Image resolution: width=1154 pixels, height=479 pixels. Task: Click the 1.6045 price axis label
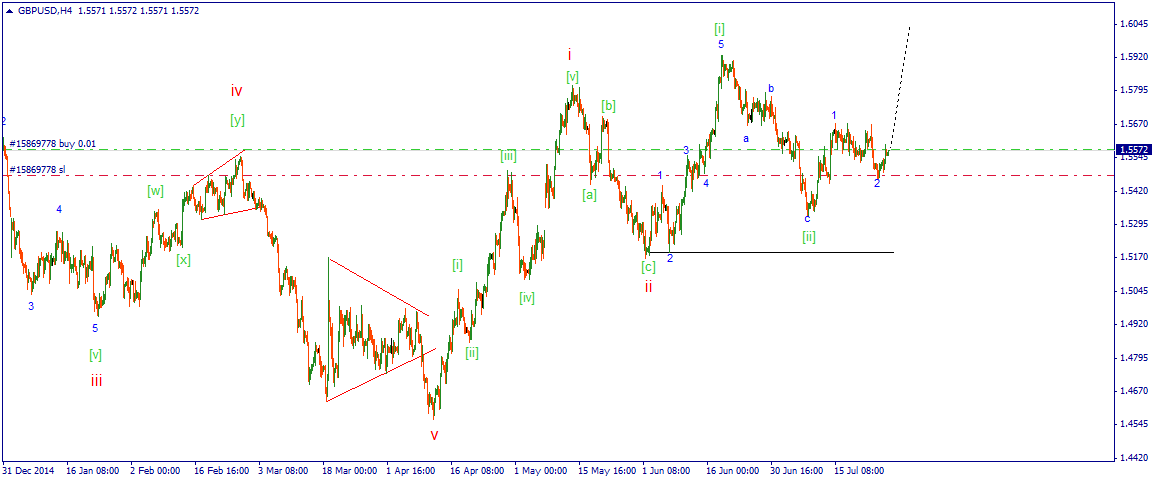[x=1133, y=24]
